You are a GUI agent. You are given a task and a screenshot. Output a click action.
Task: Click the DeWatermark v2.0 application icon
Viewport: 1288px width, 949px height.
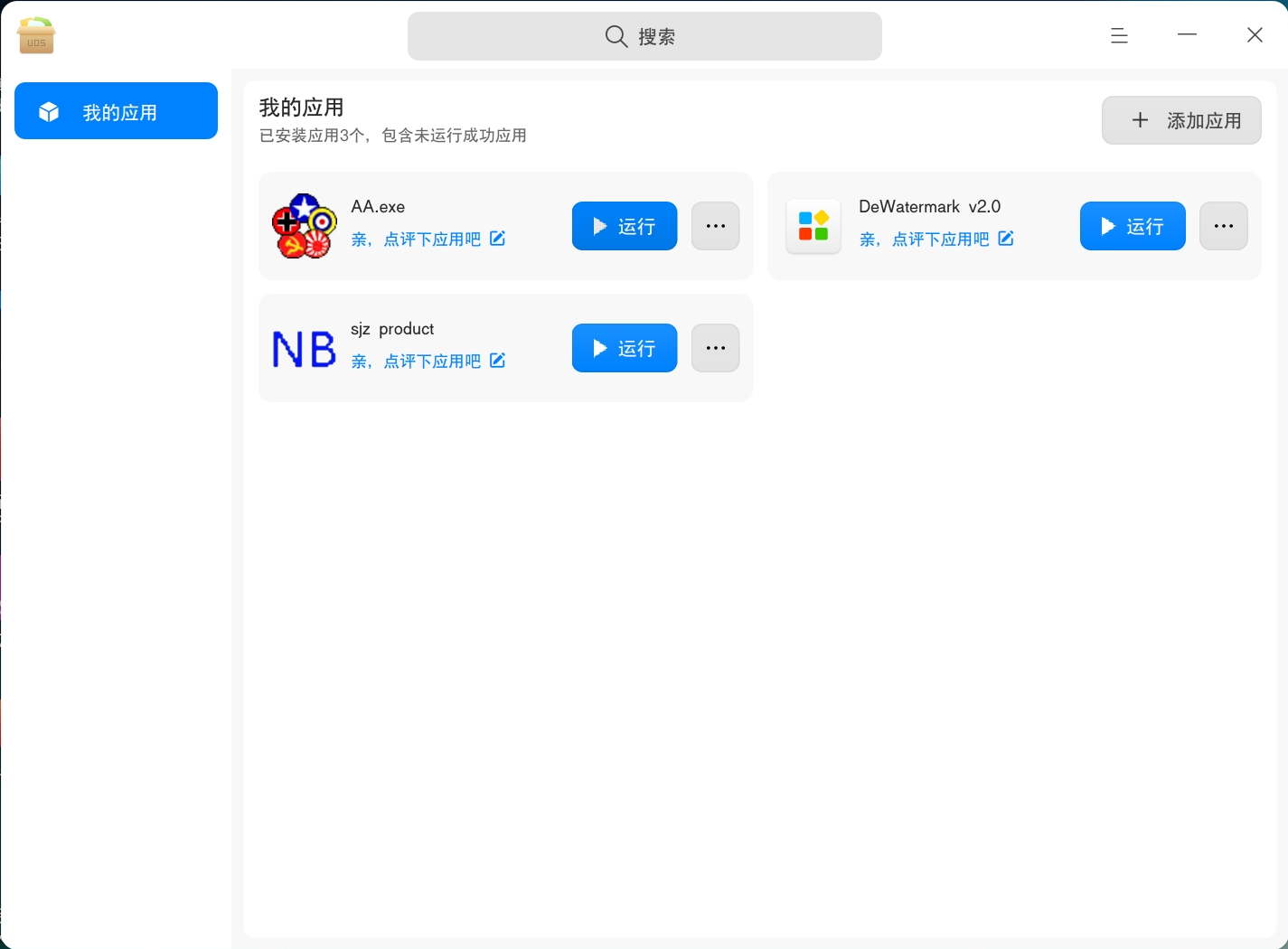[x=813, y=226]
